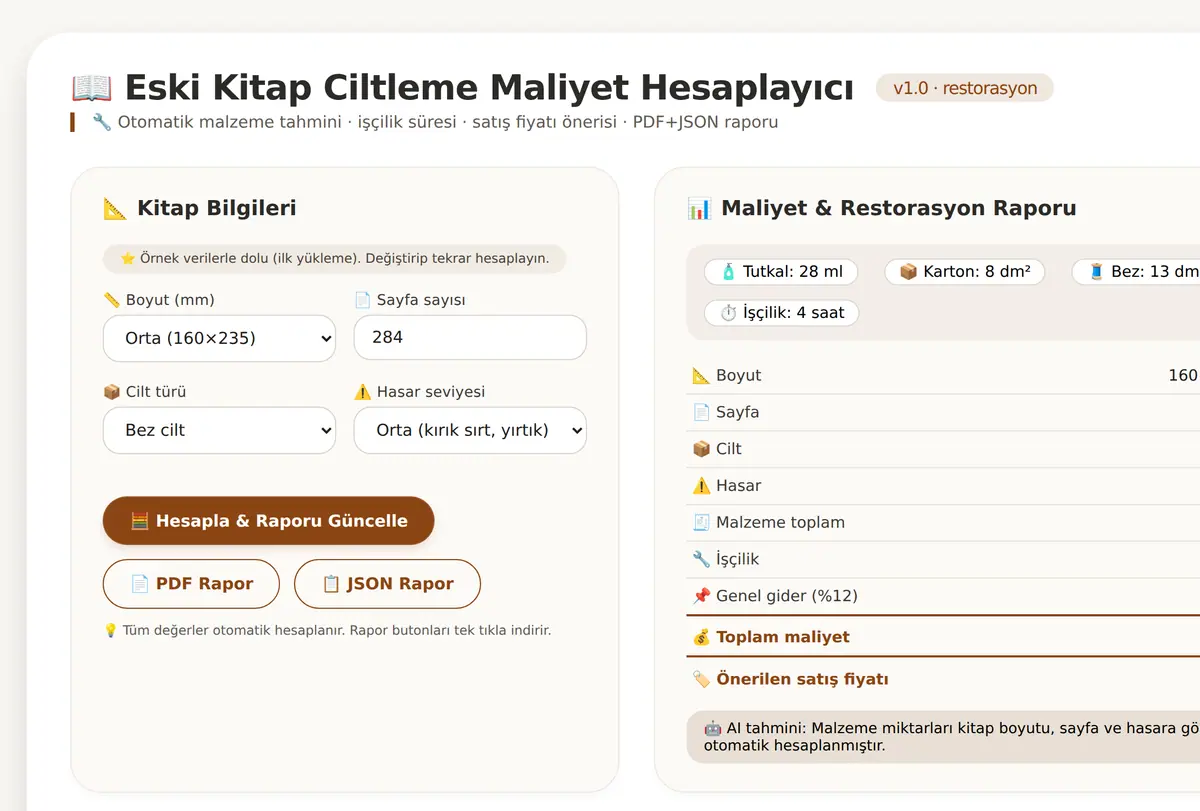Click the page icon in Sayfa report row

(x=701, y=412)
